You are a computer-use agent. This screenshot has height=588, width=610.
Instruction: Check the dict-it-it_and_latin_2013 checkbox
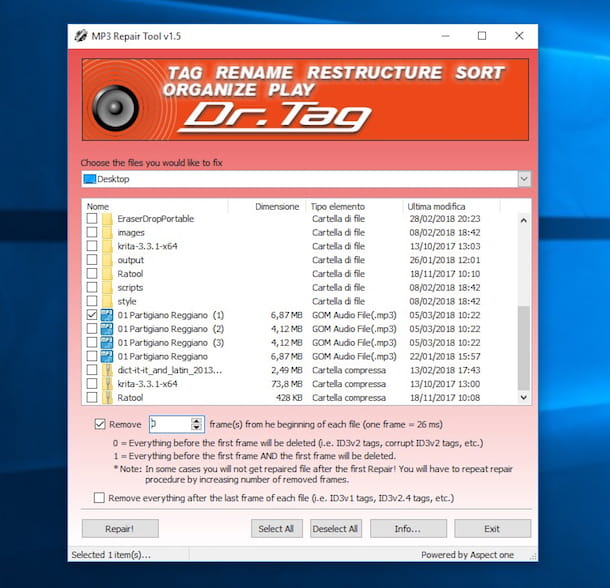92,370
